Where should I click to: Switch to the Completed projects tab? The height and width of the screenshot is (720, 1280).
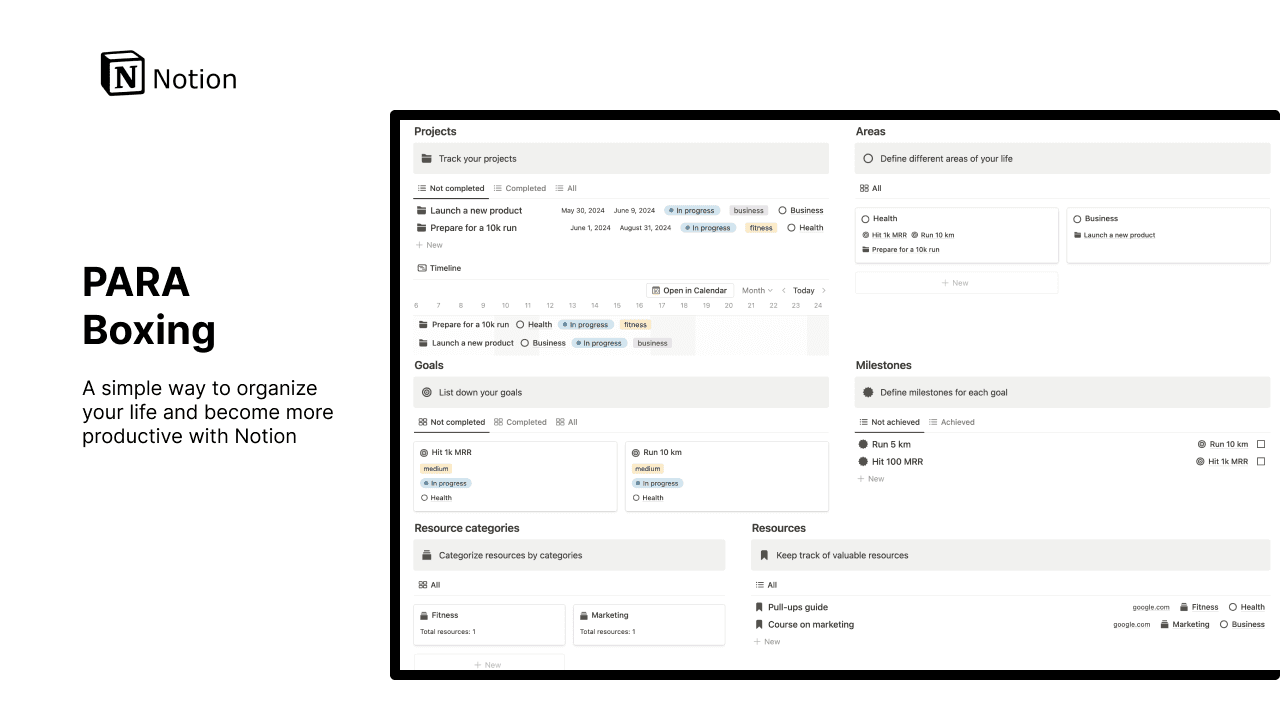[520, 188]
